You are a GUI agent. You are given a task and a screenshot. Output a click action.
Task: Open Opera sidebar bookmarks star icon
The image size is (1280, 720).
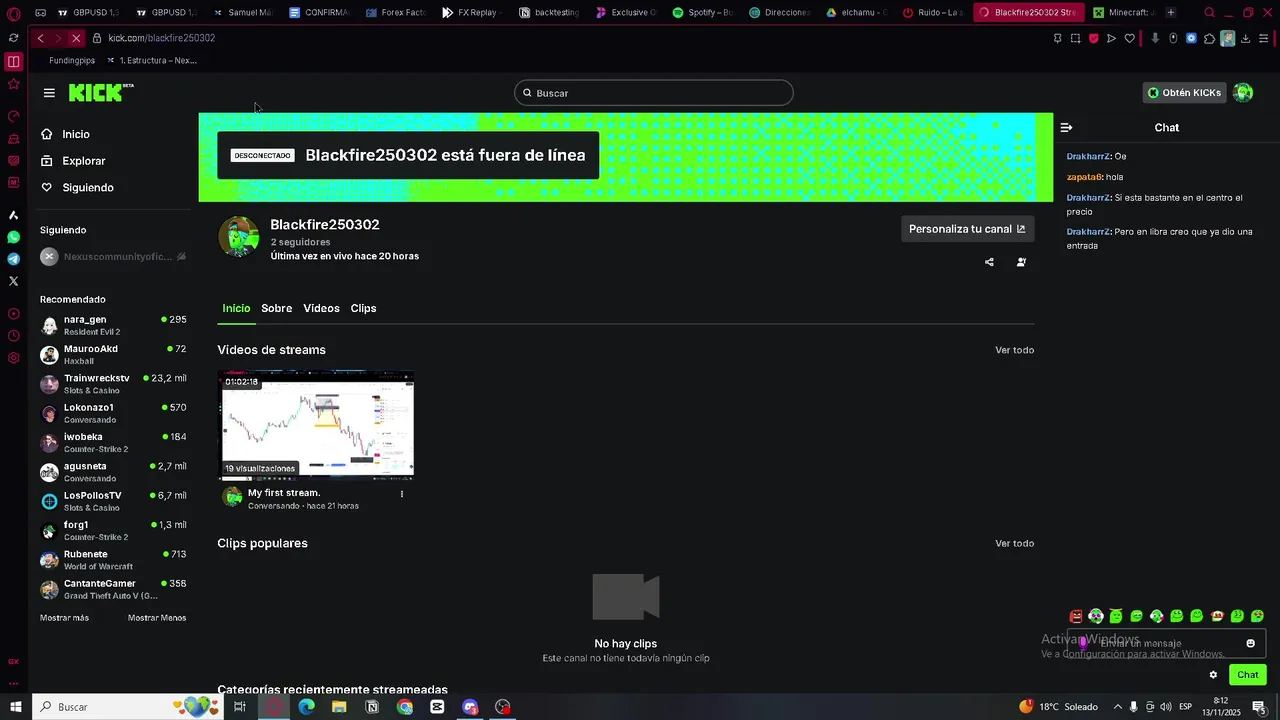tap(14, 84)
